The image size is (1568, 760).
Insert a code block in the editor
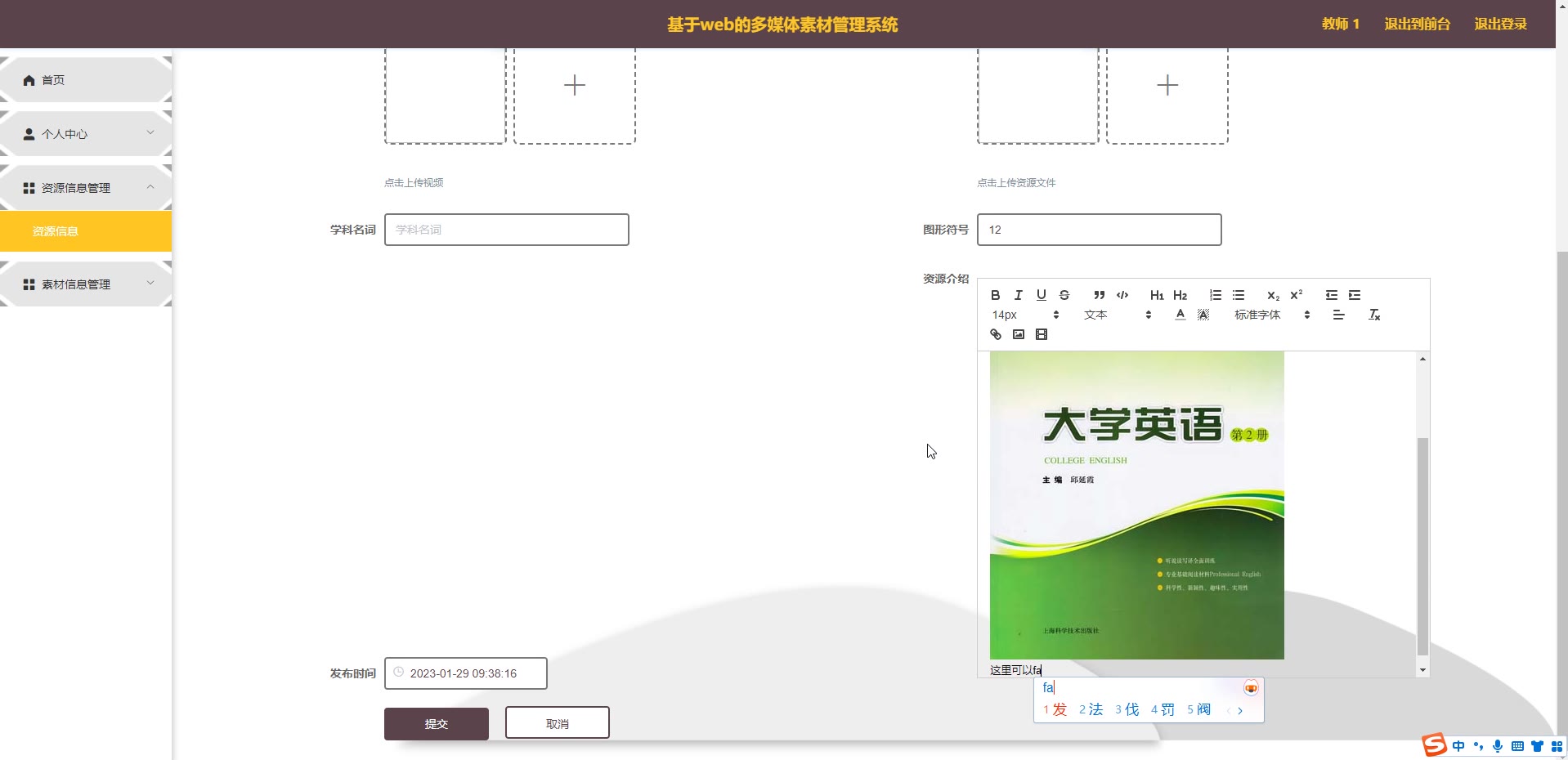[x=1122, y=295]
